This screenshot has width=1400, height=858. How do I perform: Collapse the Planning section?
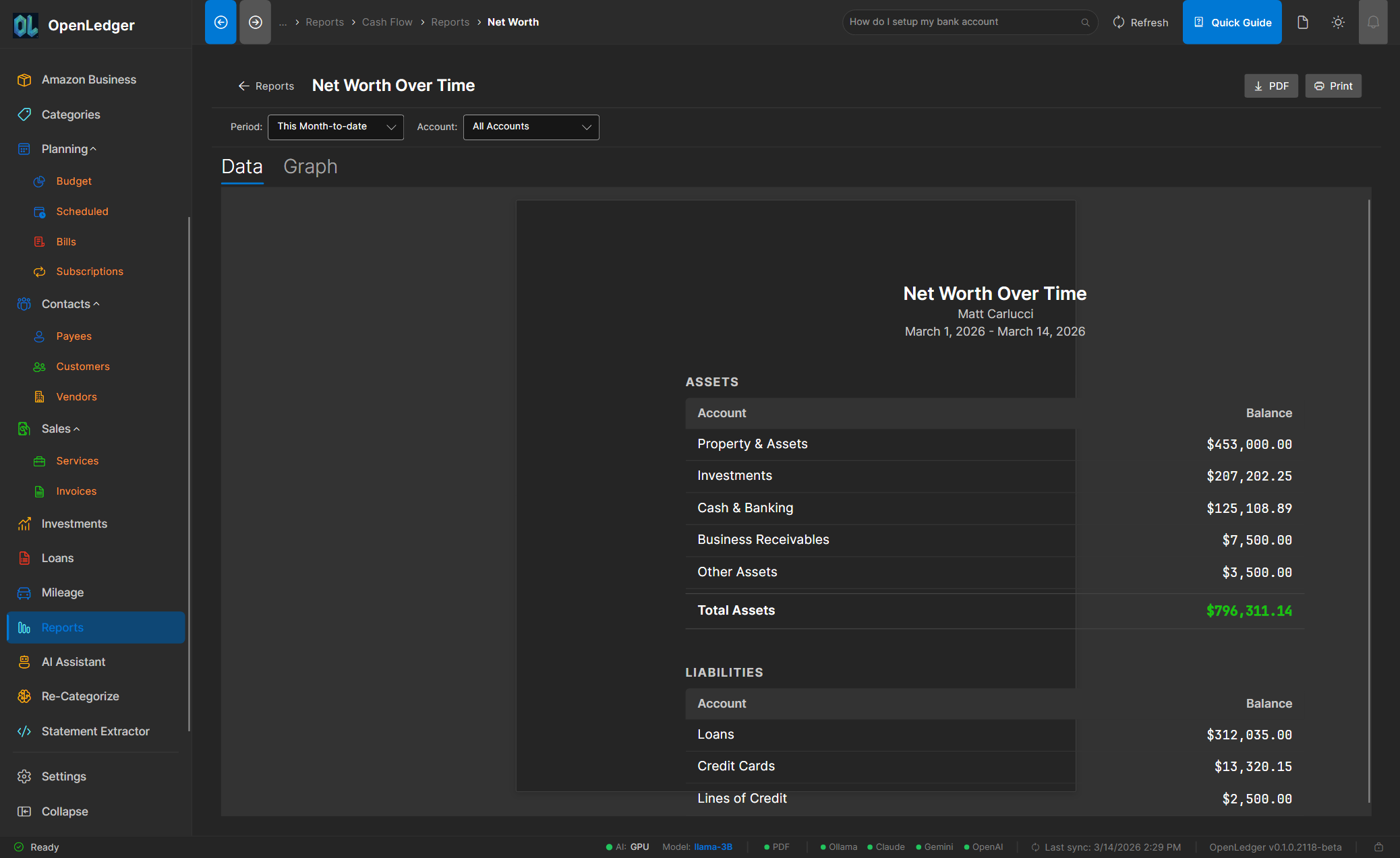coord(68,149)
